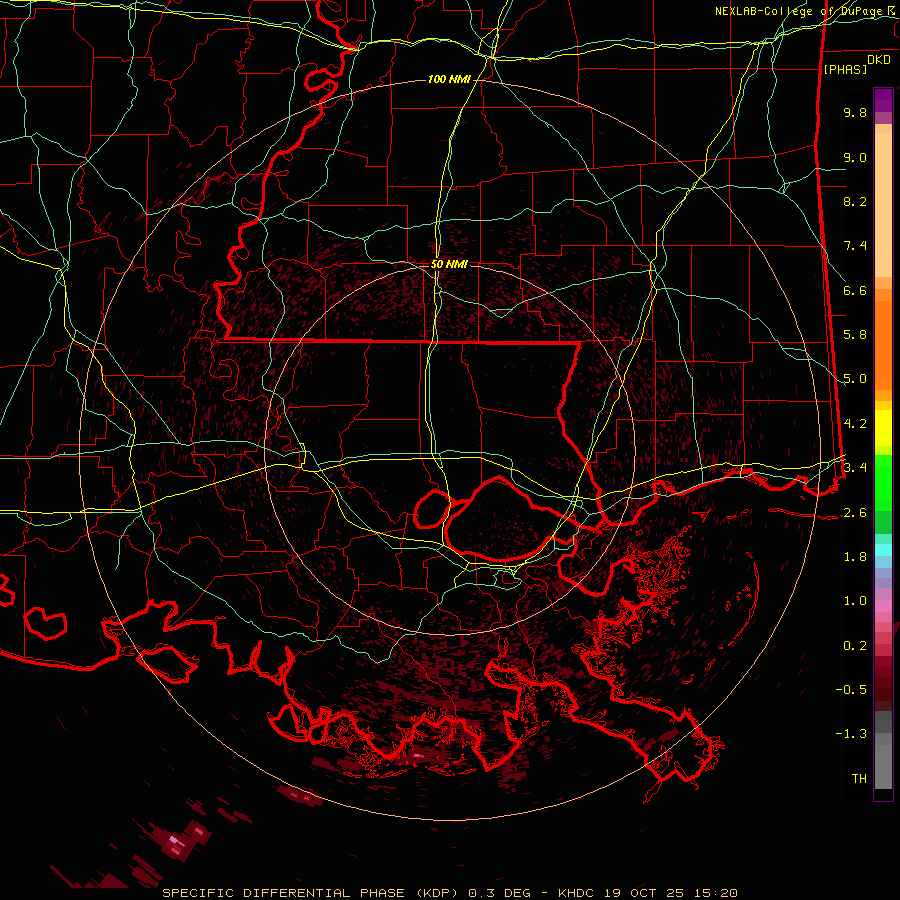
Task: Click the DKD product label
Action: click(879, 60)
